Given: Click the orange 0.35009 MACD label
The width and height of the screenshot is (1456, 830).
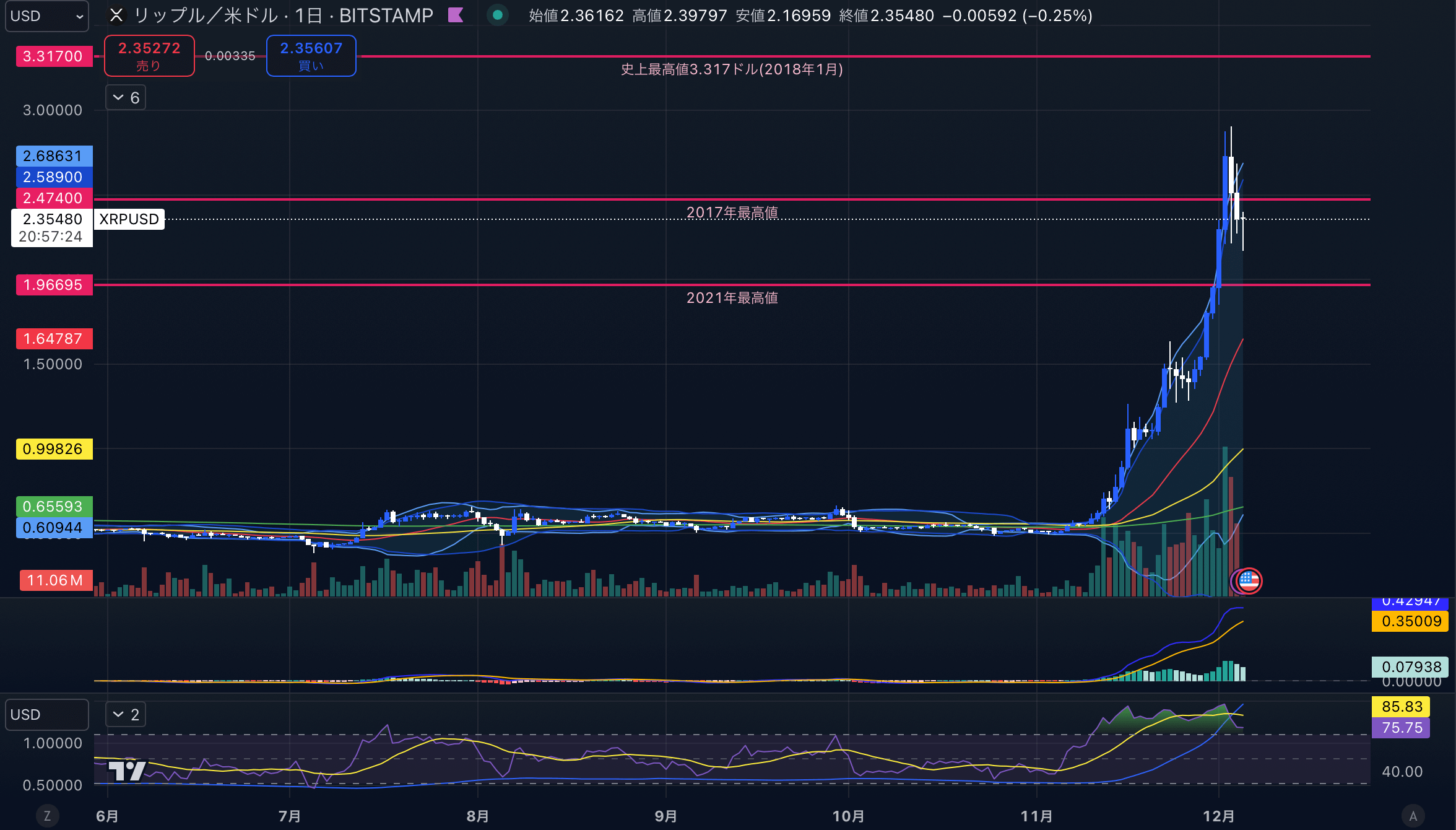Looking at the screenshot, I should coord(1410,621).
